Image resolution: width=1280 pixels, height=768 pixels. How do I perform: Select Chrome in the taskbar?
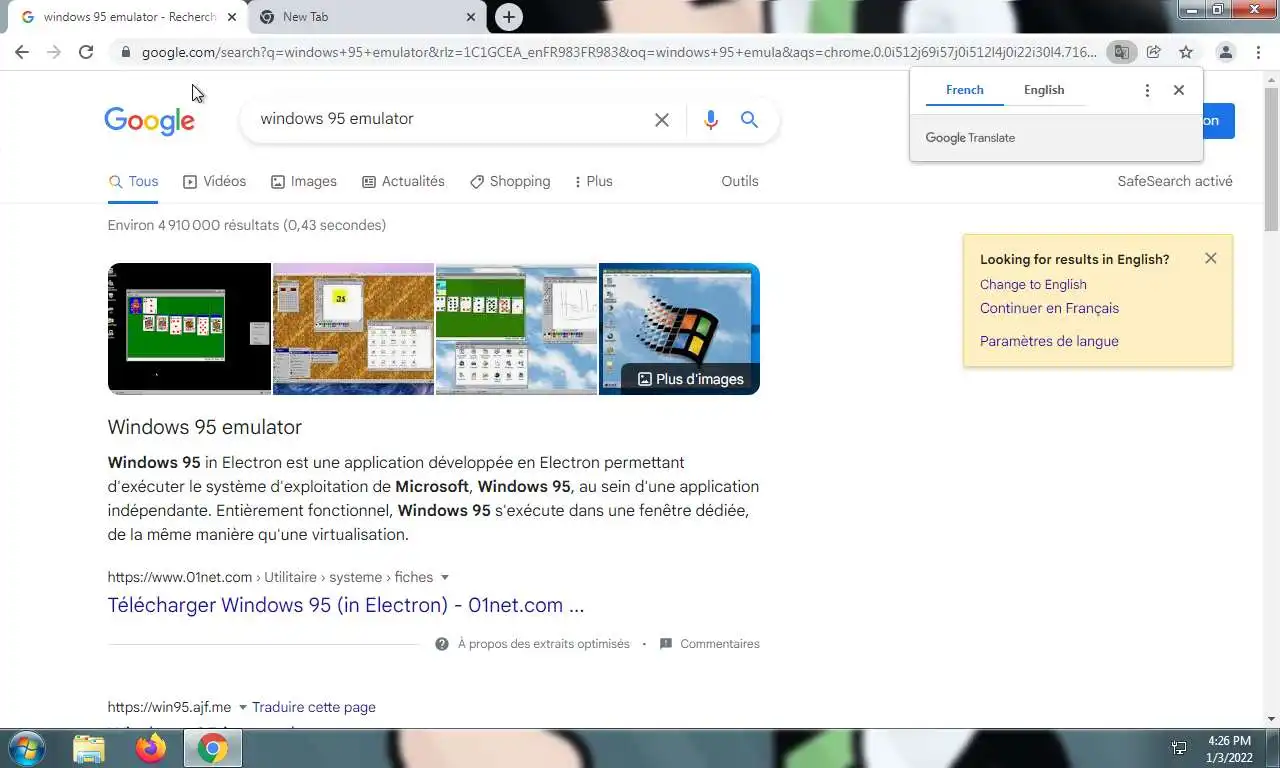[x=212, y=748]
